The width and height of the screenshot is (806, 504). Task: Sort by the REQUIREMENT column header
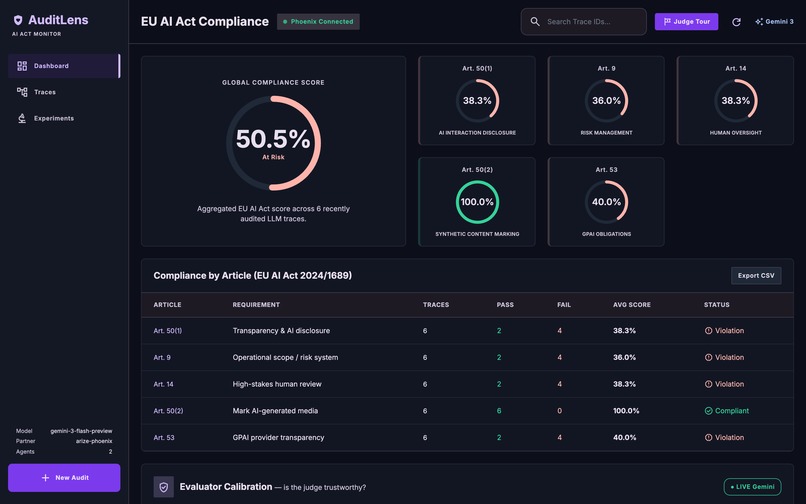pyautogui.click(x=256, y=304)
